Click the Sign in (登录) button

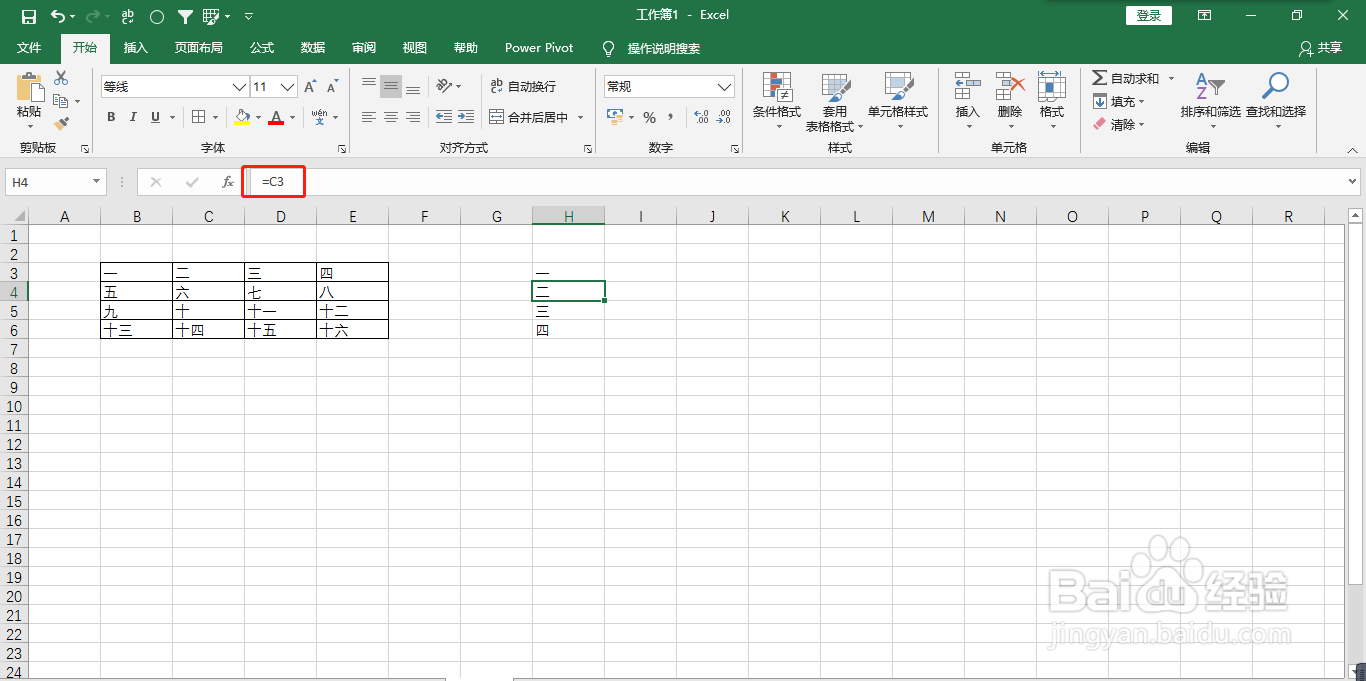pos(1149,15)
